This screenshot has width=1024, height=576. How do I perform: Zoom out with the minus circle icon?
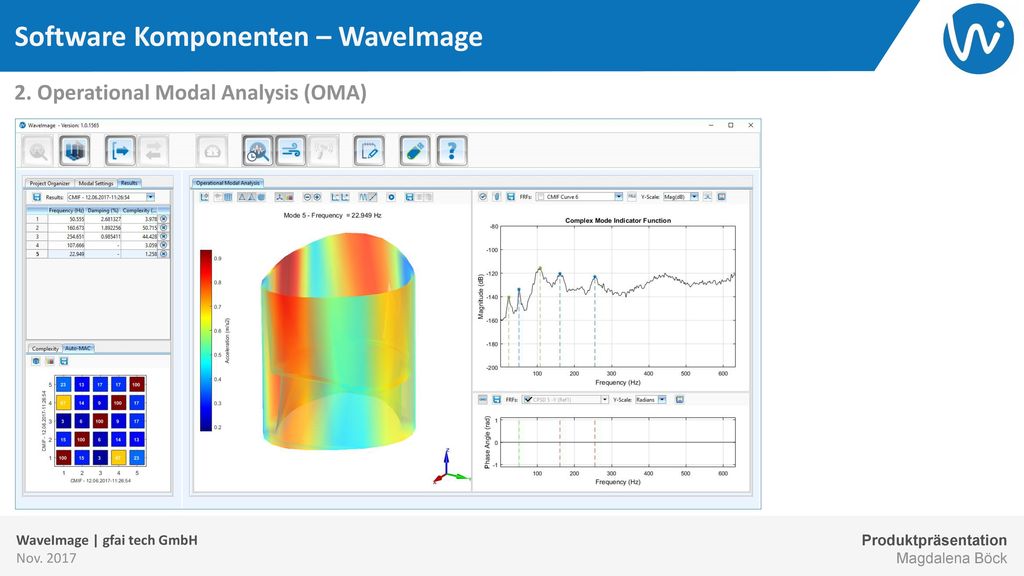(307, 197)
